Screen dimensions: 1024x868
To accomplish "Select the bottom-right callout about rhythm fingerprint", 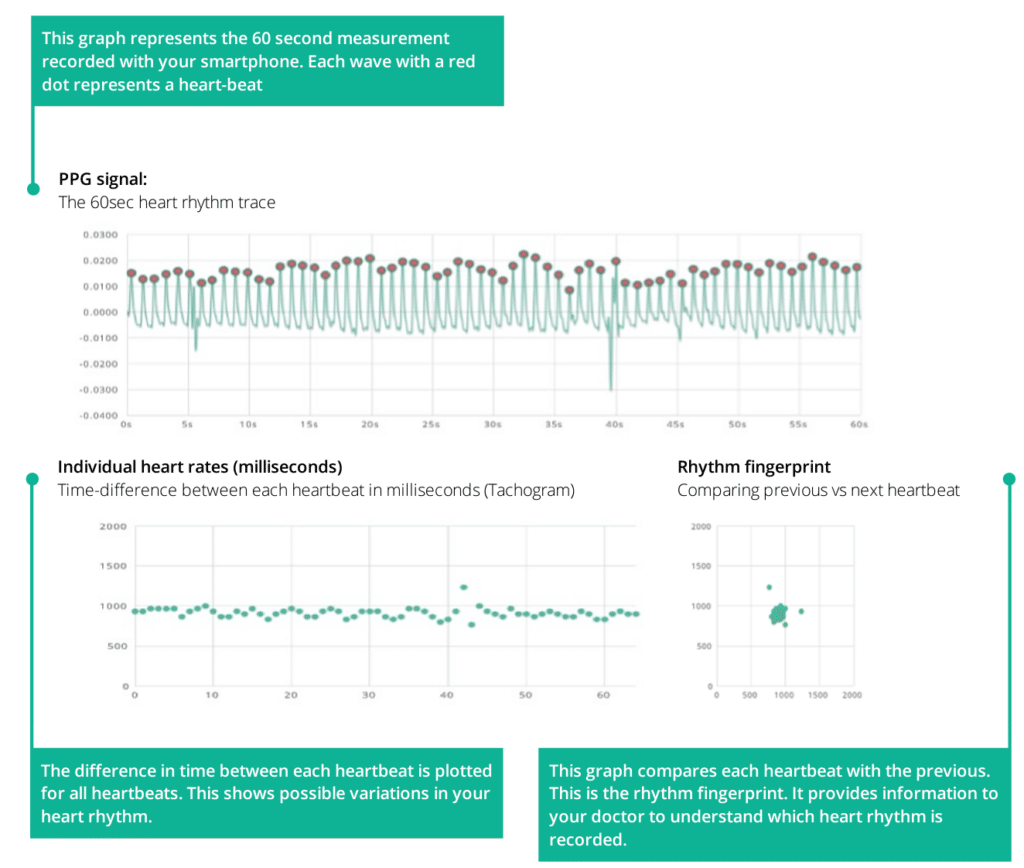I will (774, 805).
